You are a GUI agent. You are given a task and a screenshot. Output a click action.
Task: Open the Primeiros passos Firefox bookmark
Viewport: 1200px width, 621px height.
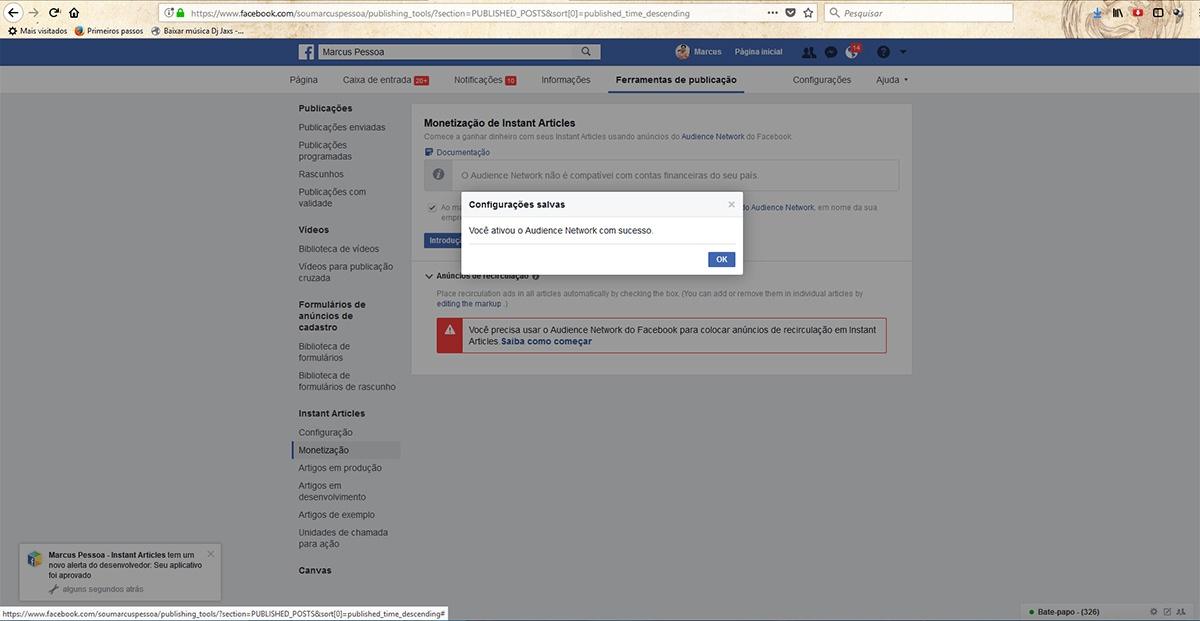coord(111,31)
